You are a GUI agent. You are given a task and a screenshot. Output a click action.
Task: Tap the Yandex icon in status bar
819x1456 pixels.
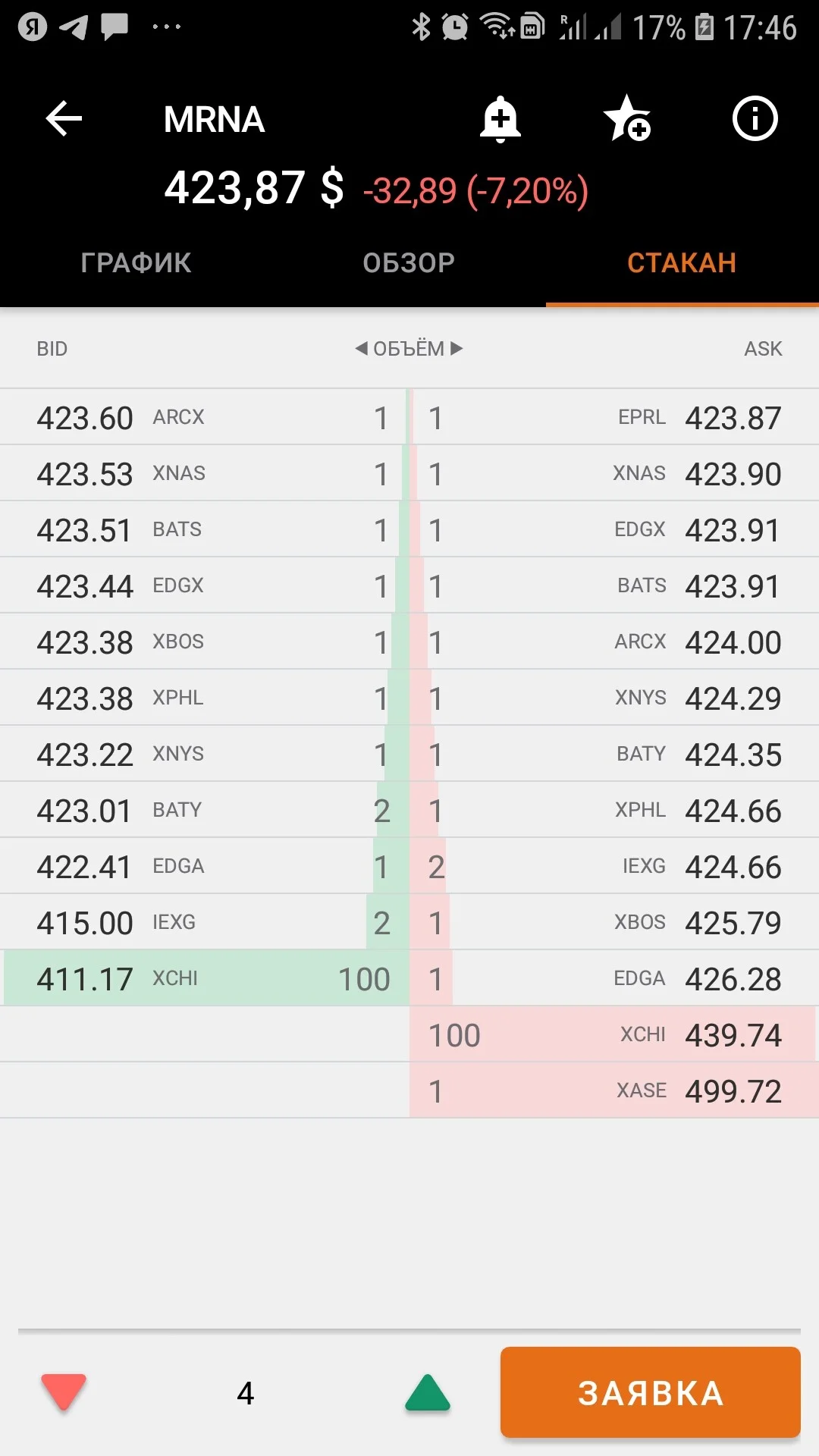(33, 27)
